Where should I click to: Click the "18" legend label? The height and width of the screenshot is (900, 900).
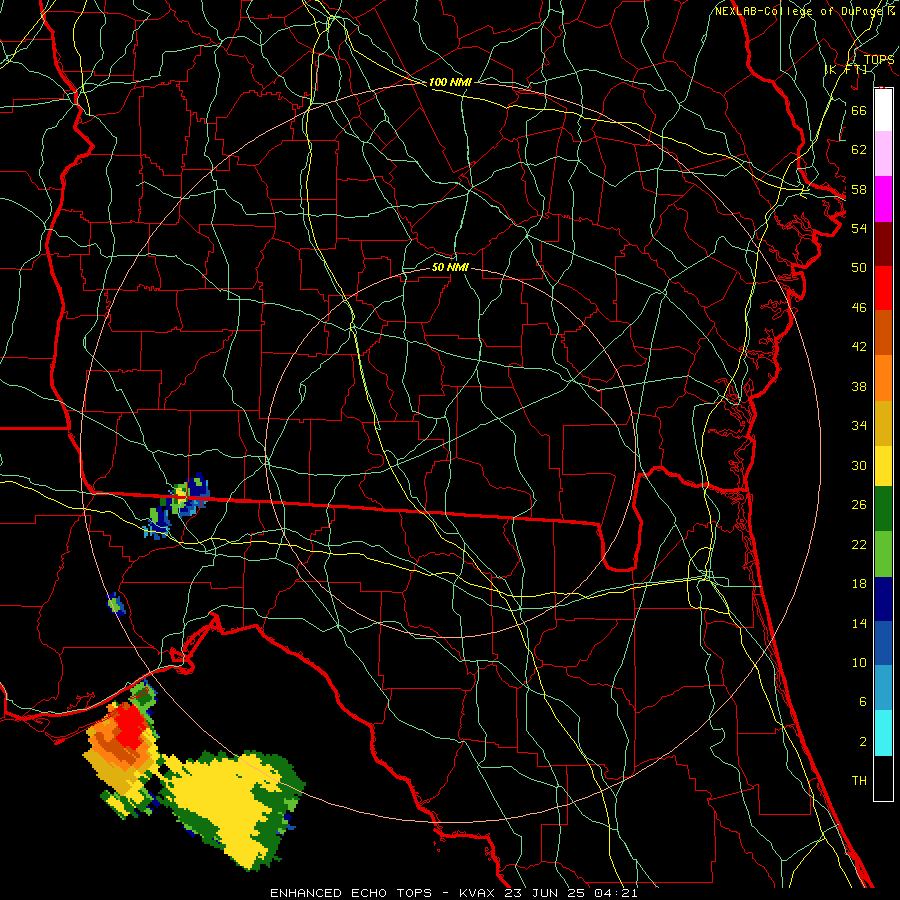tap(859, 584)
